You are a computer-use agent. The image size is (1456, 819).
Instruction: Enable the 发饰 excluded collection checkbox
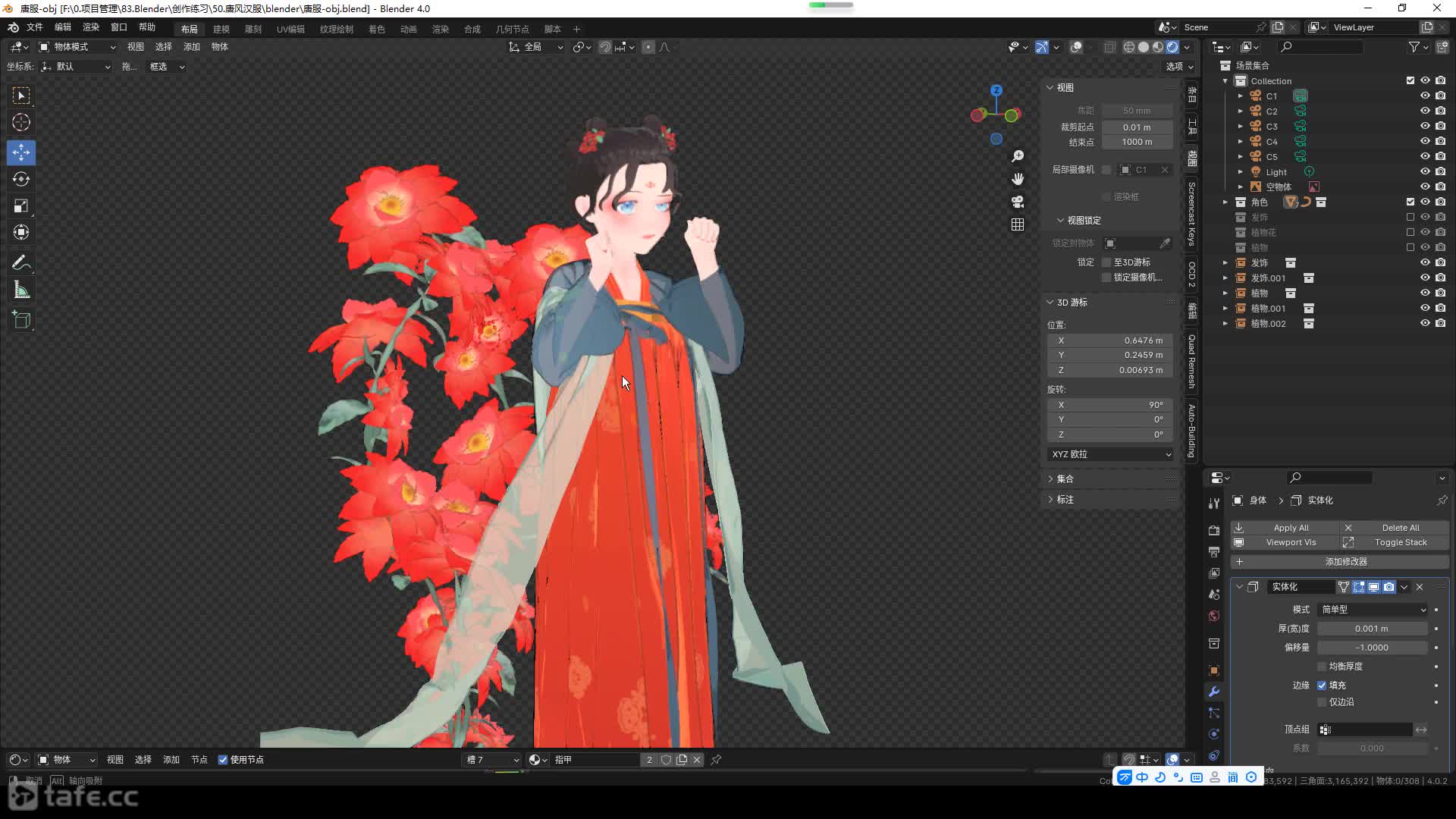pyautogui.click(x=1410, y=217)
